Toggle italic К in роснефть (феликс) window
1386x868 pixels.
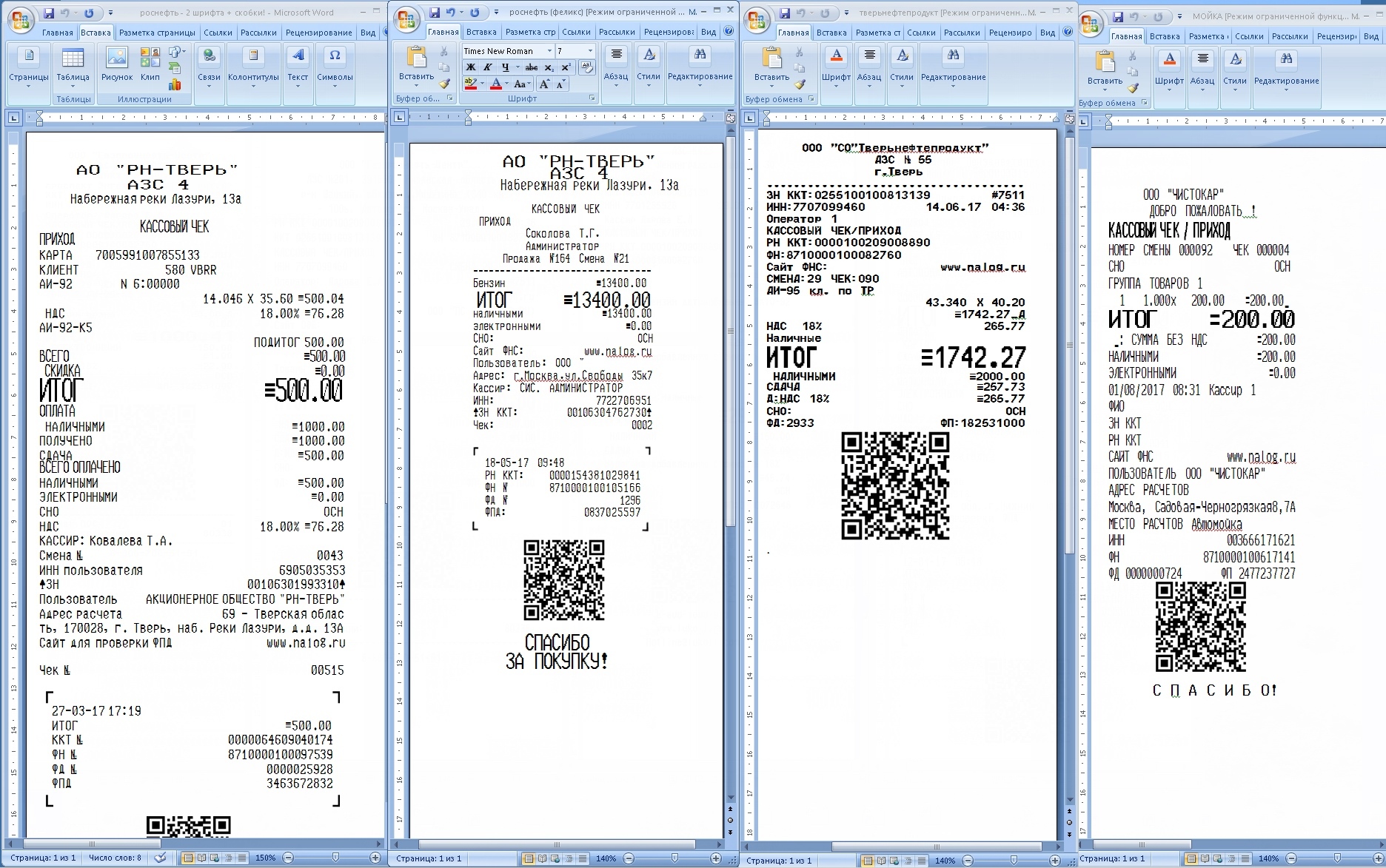[x=488, y=67]
